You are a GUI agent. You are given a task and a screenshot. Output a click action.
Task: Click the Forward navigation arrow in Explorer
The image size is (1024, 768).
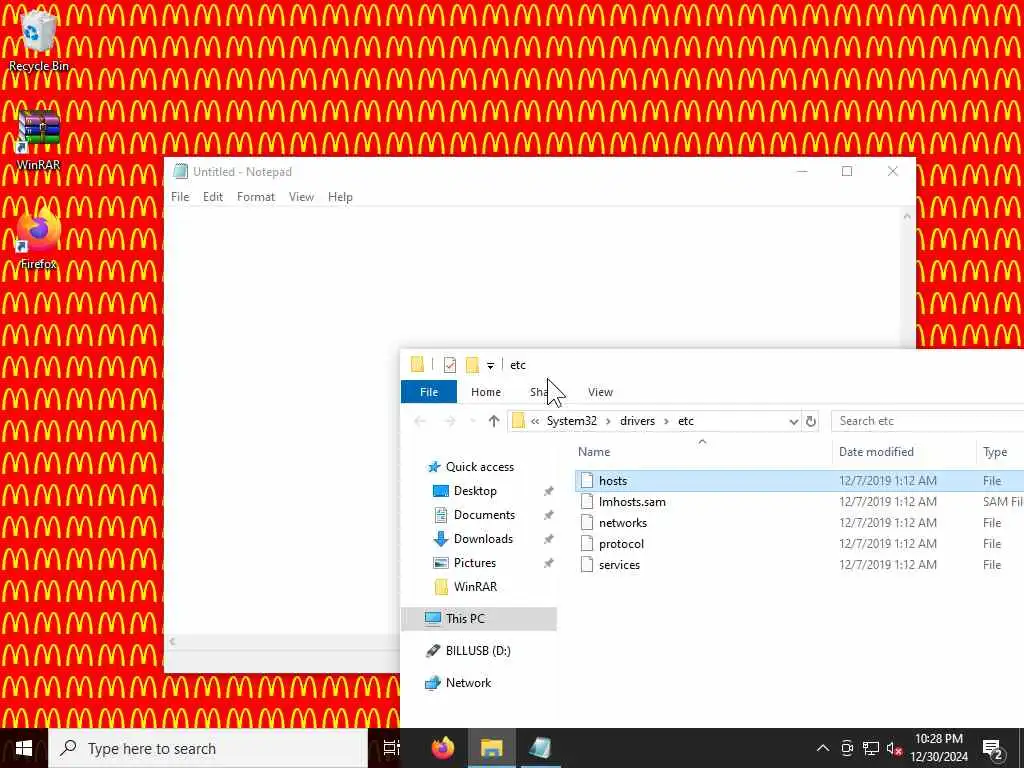pos(450,421)
